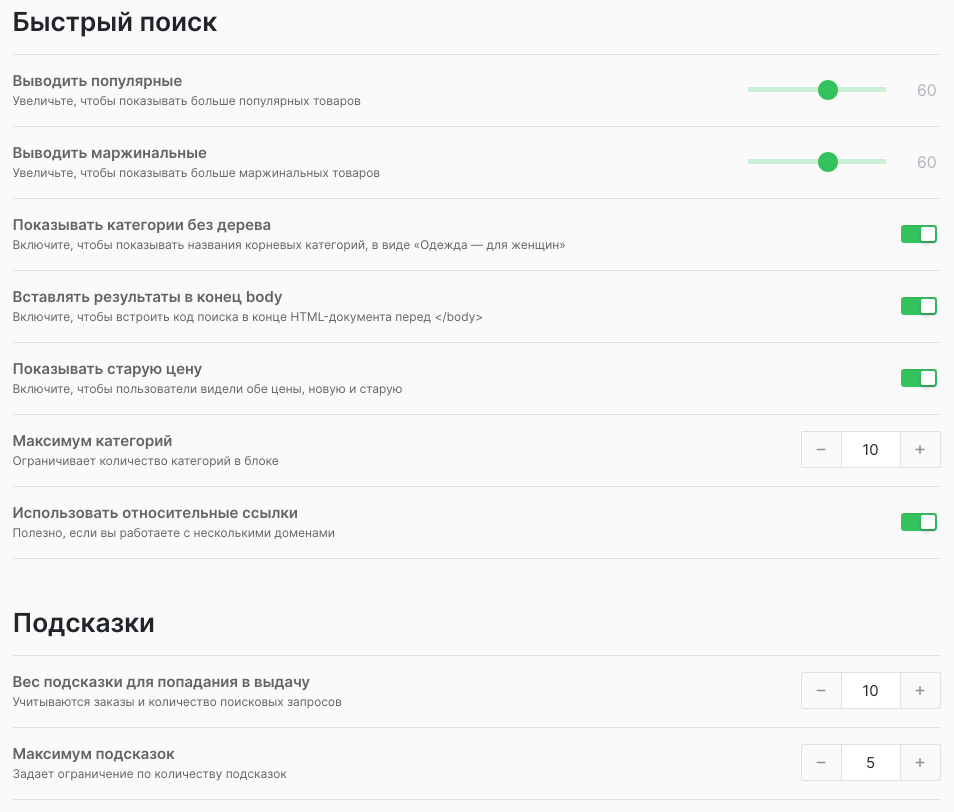
Task: Click the 60 value next to Выводить популярные
Action: click(925, 90)
